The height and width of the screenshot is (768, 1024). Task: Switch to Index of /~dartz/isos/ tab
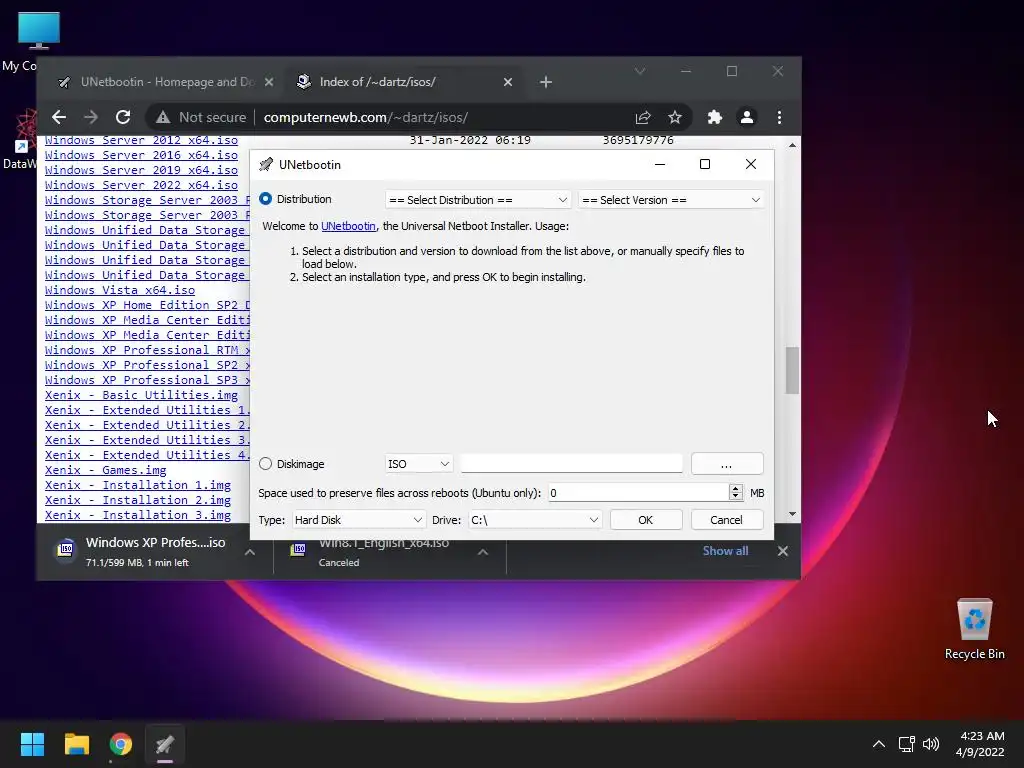point(405,82)
